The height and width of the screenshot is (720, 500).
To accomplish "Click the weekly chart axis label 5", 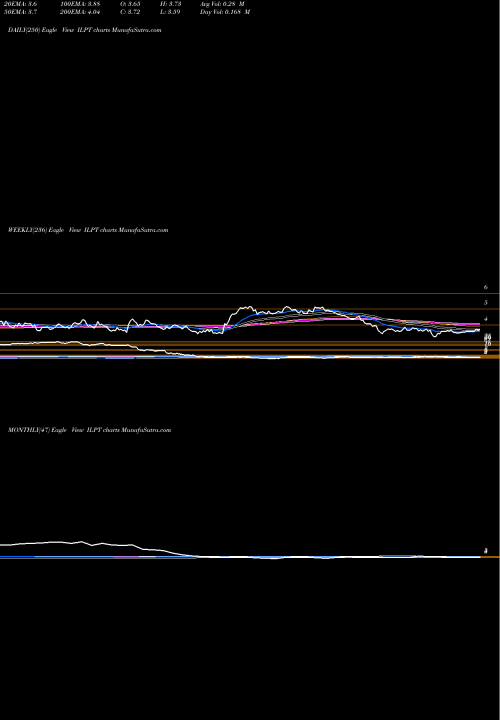I will click(x=485, y=303).
